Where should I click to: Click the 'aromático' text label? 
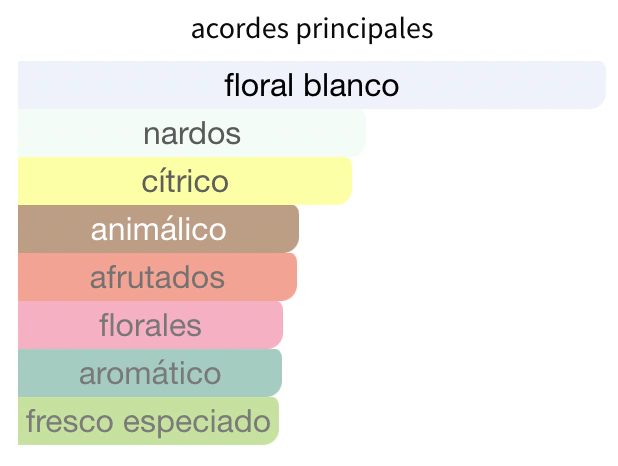click(150, 373)
